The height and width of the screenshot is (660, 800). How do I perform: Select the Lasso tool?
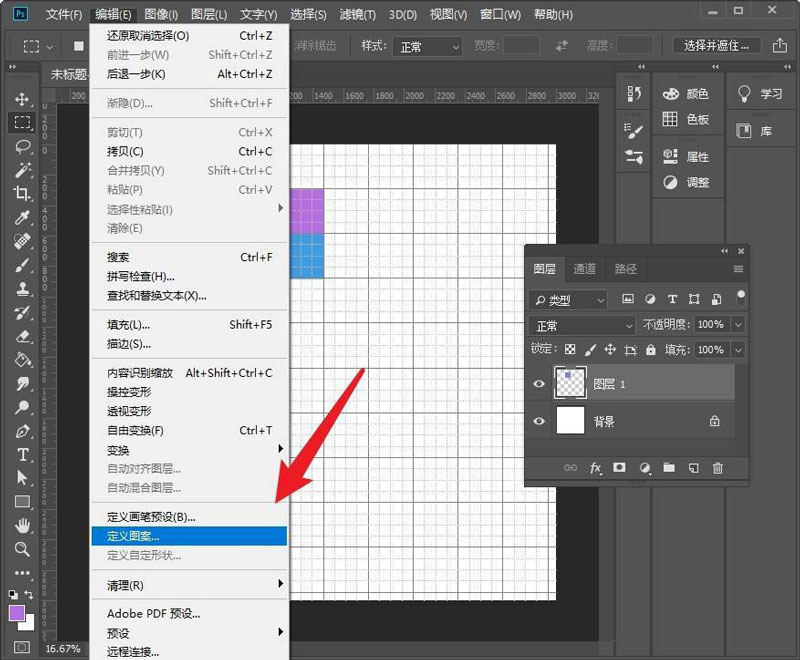click(x=20, y=147)
